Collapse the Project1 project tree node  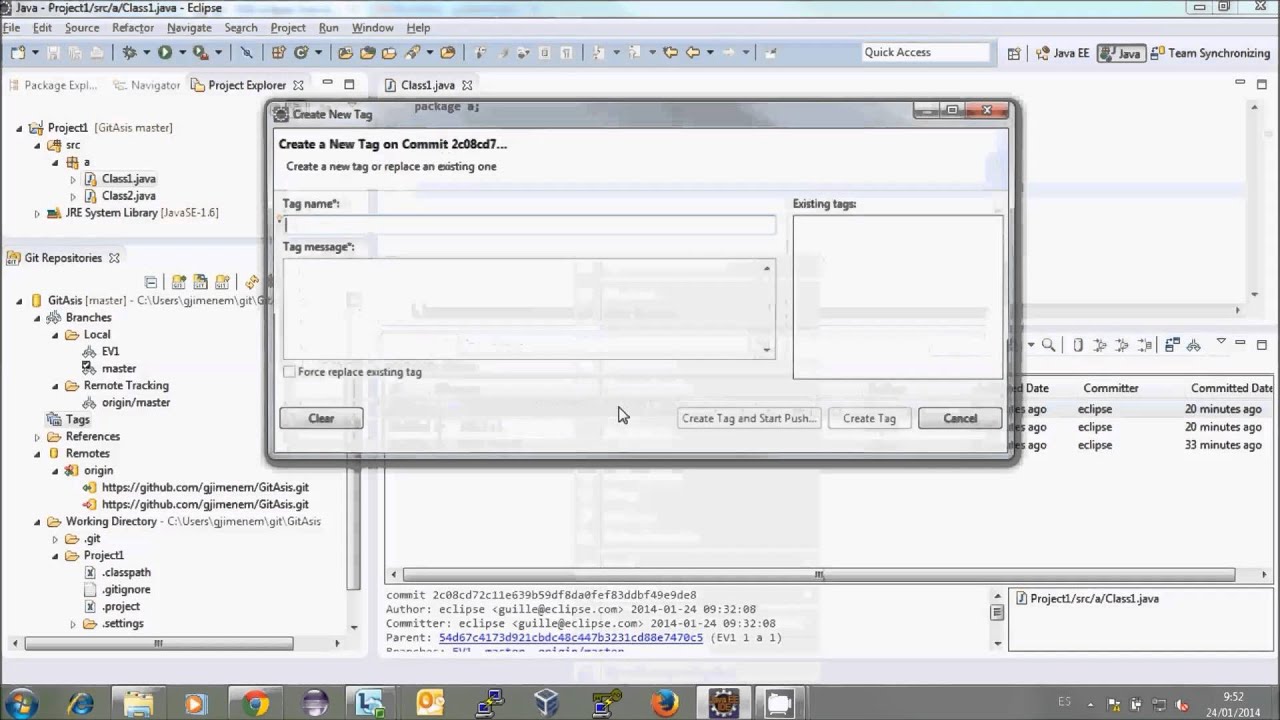tap(19, 128)
